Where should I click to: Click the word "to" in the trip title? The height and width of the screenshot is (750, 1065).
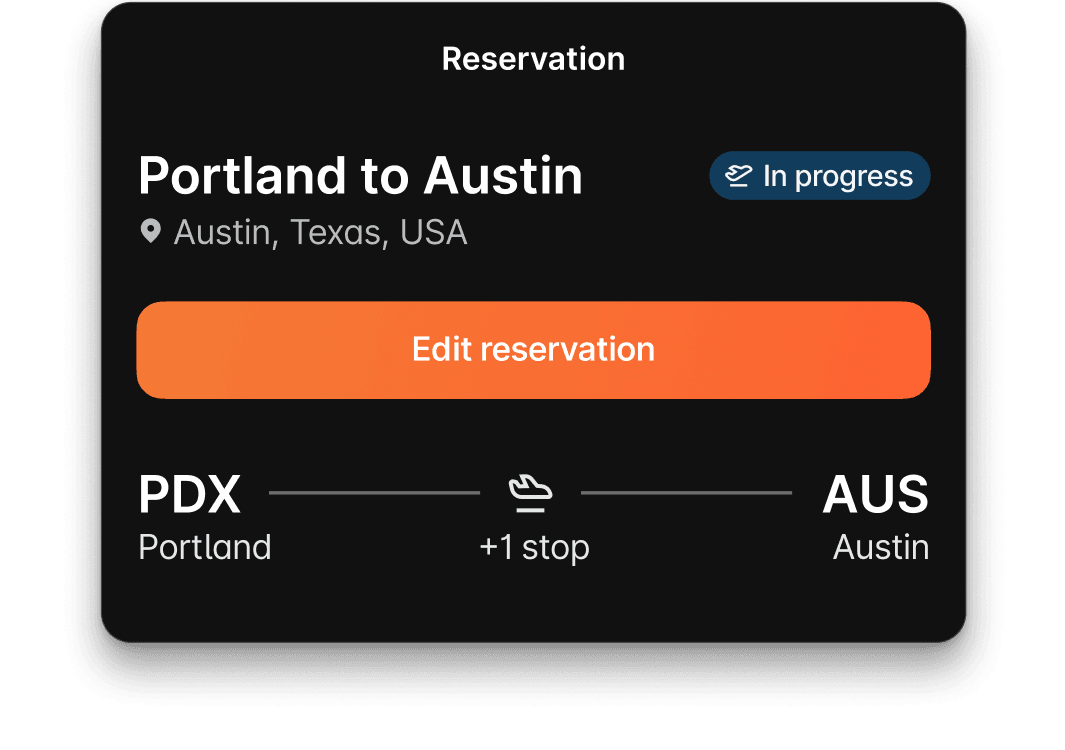click(382, 176)
